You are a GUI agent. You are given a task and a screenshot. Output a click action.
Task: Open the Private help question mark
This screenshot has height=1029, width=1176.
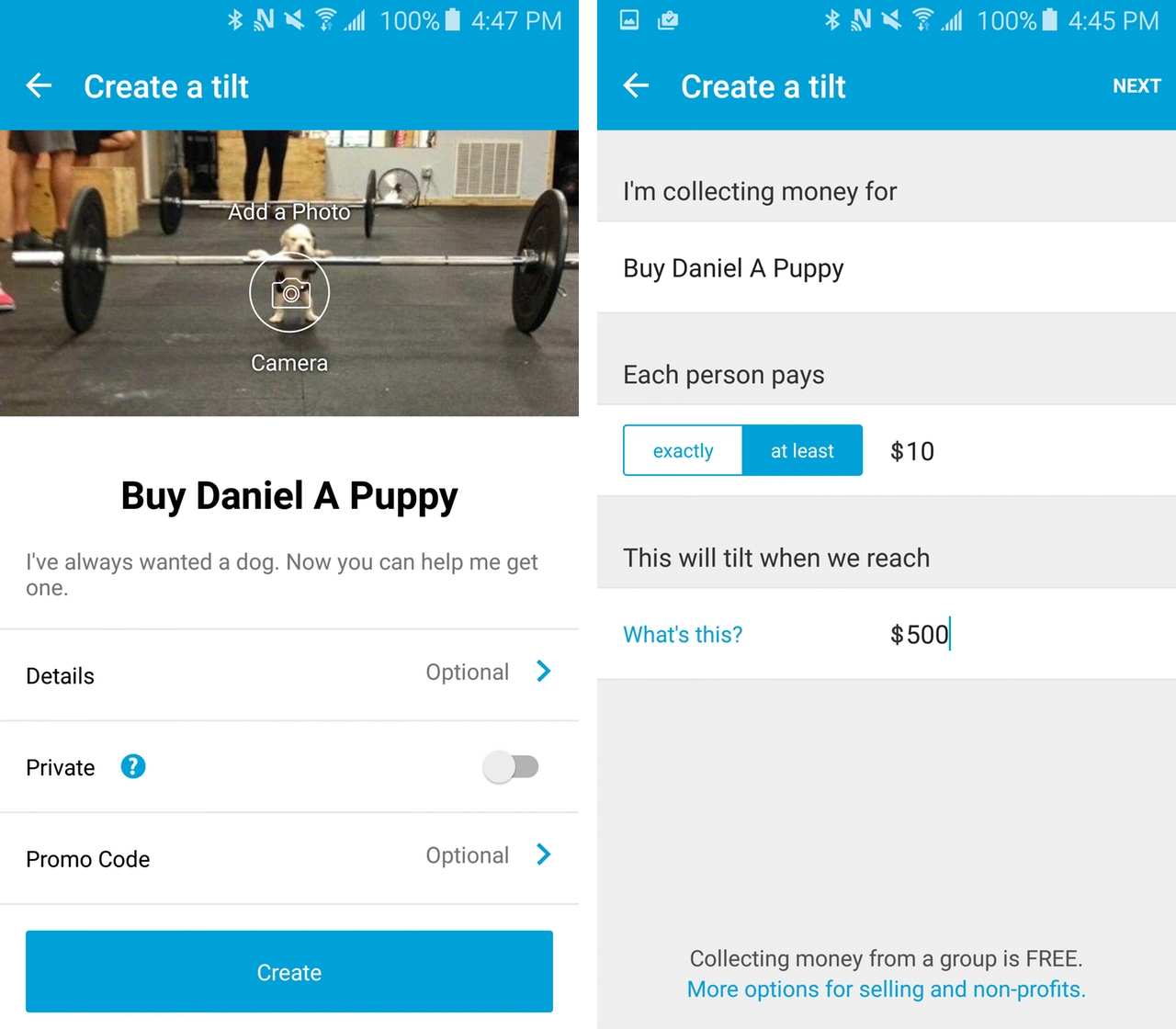[x=133, y=766]
